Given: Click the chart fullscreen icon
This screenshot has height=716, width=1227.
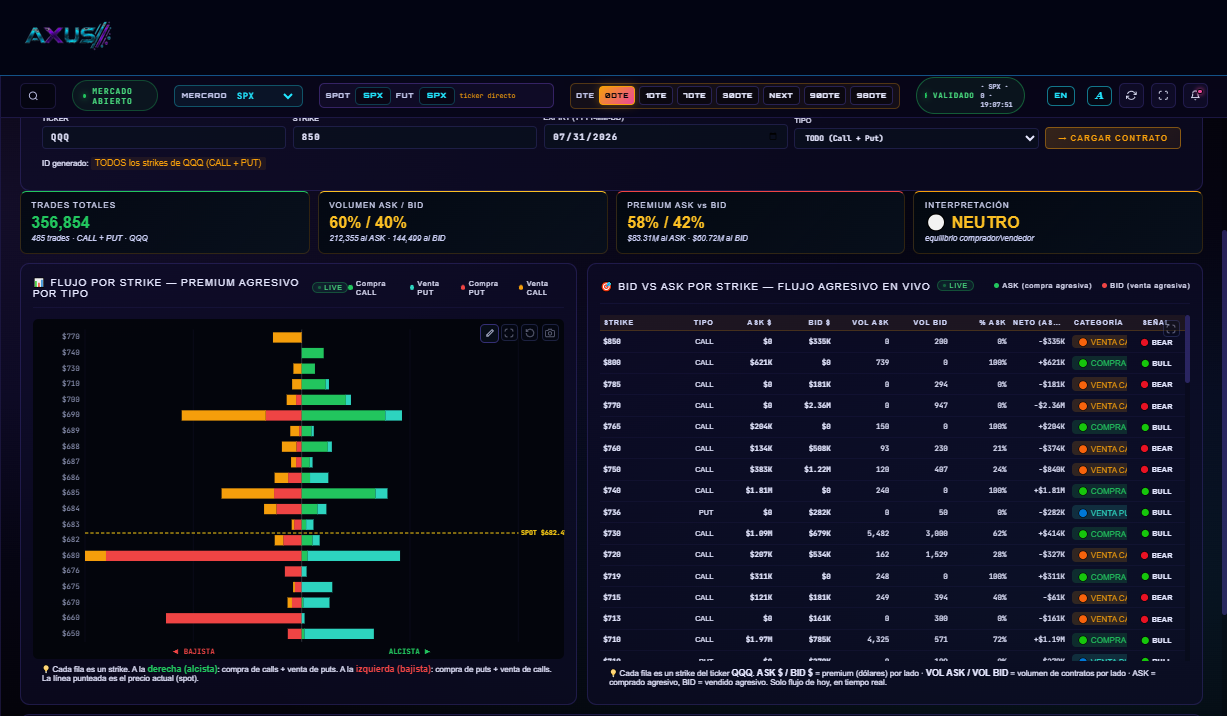Looking at the screenshot, I should pyautogui.click(x=509, y=333).
